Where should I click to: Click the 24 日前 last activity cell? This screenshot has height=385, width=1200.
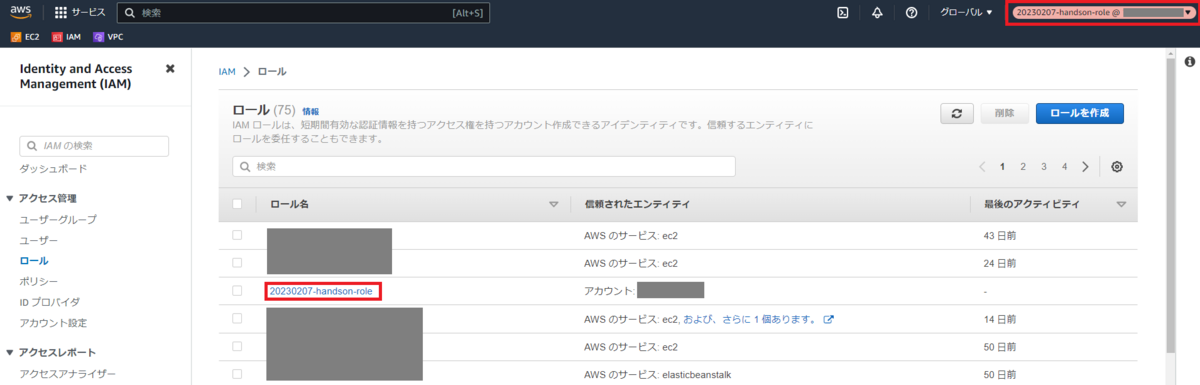(1001, 264)
